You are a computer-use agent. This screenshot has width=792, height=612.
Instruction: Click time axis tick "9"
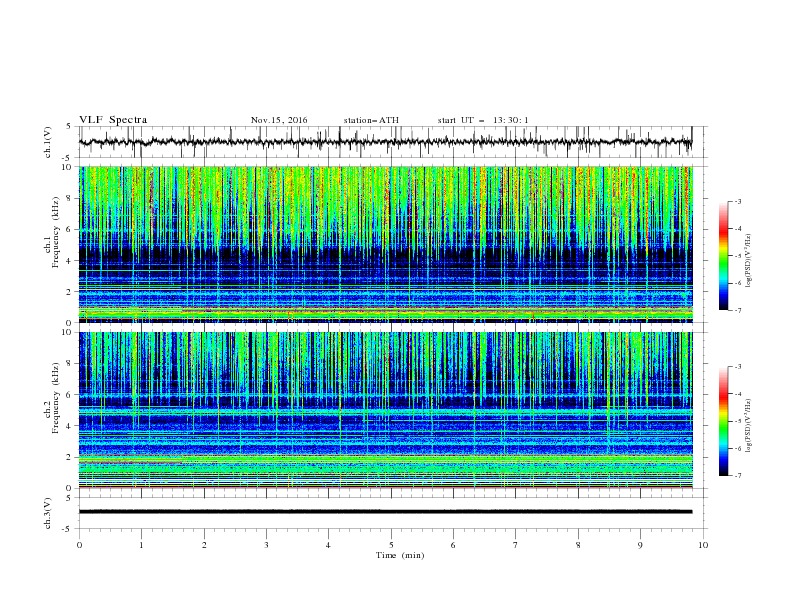pos(640,545)
